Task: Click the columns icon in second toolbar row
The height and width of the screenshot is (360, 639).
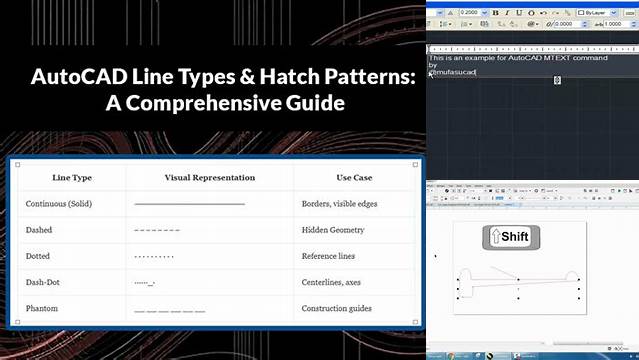Action: [446, 24]
